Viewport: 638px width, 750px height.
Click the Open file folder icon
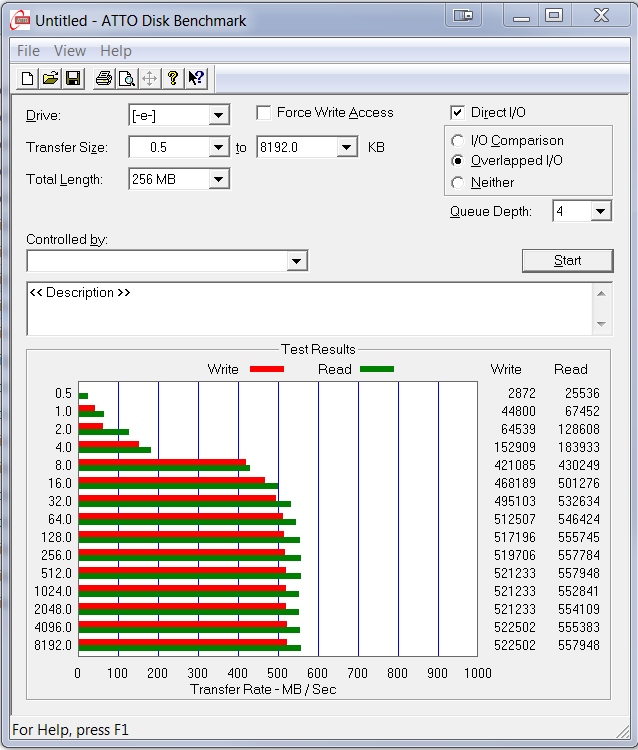pos(50,78)
